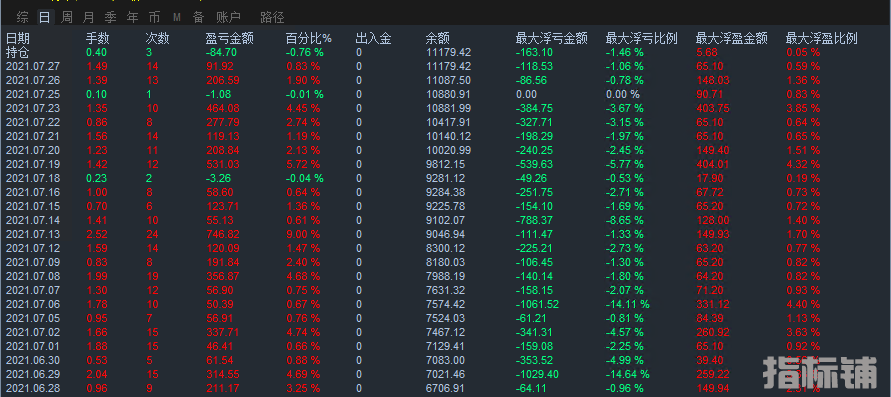Open the 季 quarterly tab
This screenshot has width=891, height=397.
coord(110,17)
